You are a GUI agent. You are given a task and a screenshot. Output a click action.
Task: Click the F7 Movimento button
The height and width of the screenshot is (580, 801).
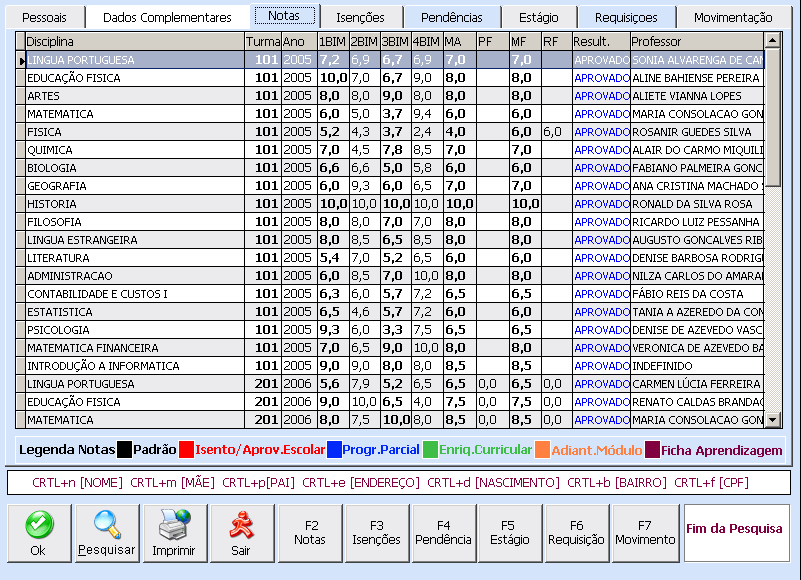[645, 533]
